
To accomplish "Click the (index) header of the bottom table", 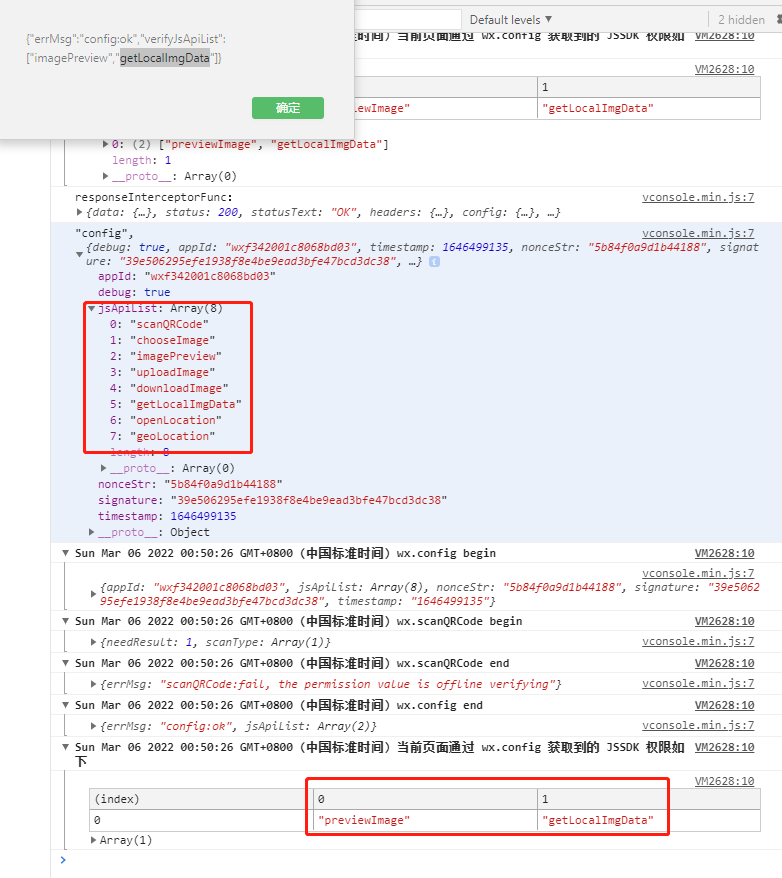I will (201, 799).
